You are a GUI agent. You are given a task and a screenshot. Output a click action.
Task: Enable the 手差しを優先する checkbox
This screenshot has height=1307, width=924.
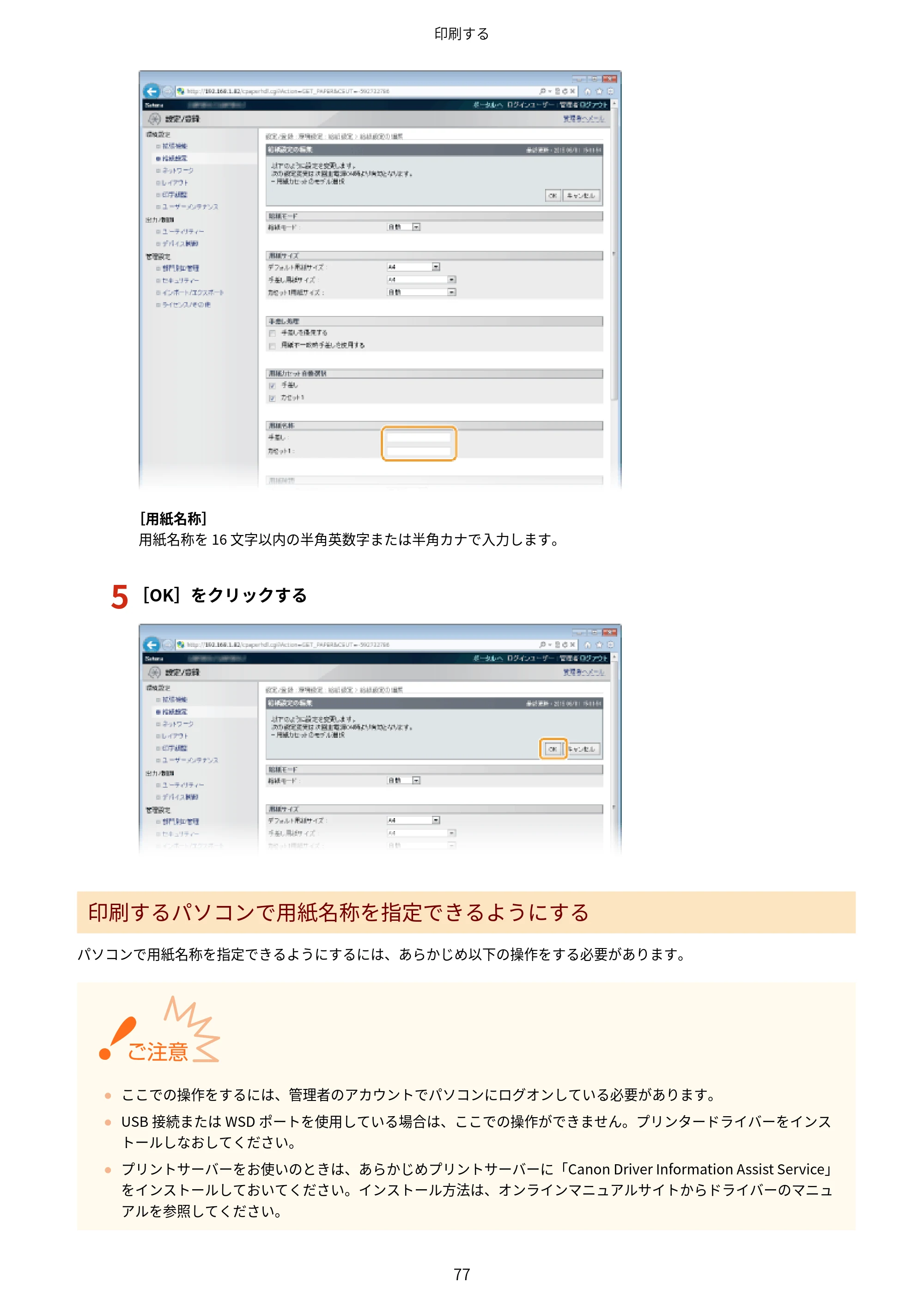pos(272,333)
